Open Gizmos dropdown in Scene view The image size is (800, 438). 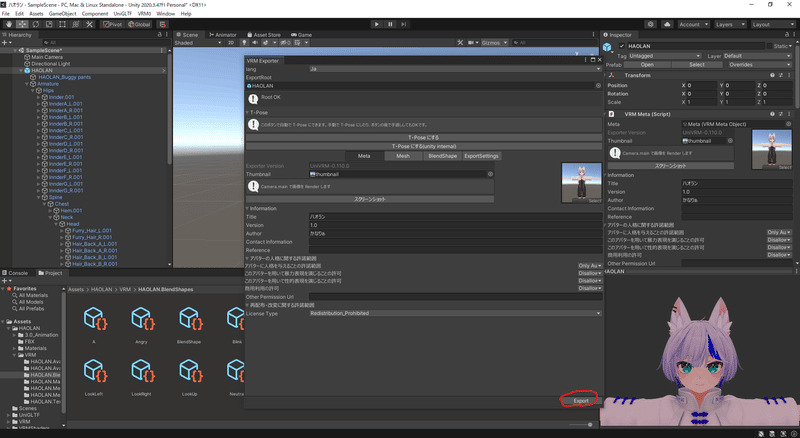coord(494,43)
